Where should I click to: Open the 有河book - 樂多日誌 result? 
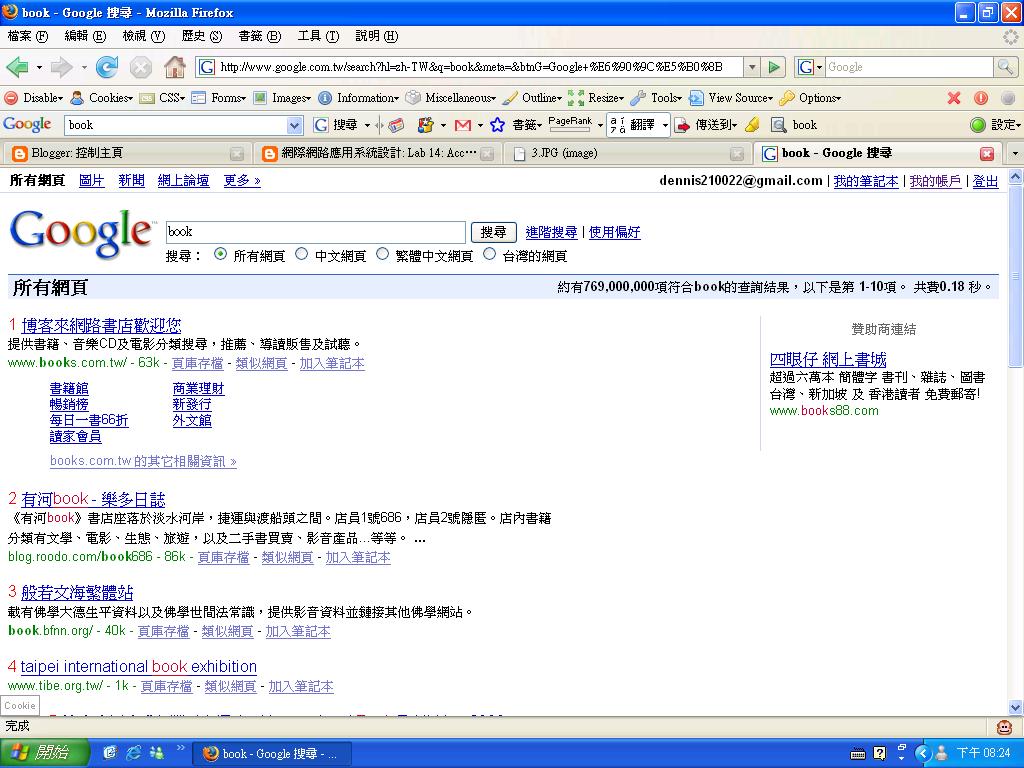93,500
